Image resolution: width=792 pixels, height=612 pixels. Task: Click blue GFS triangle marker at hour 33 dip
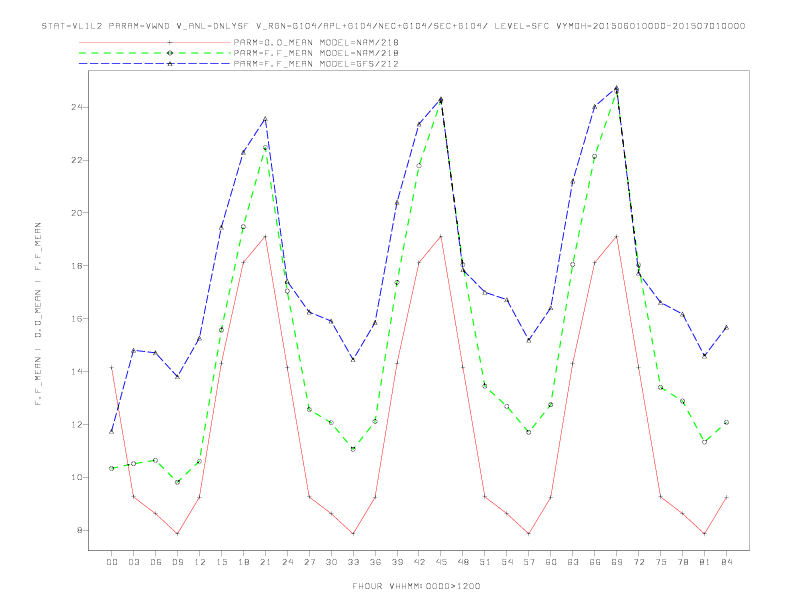coord(353,360)
